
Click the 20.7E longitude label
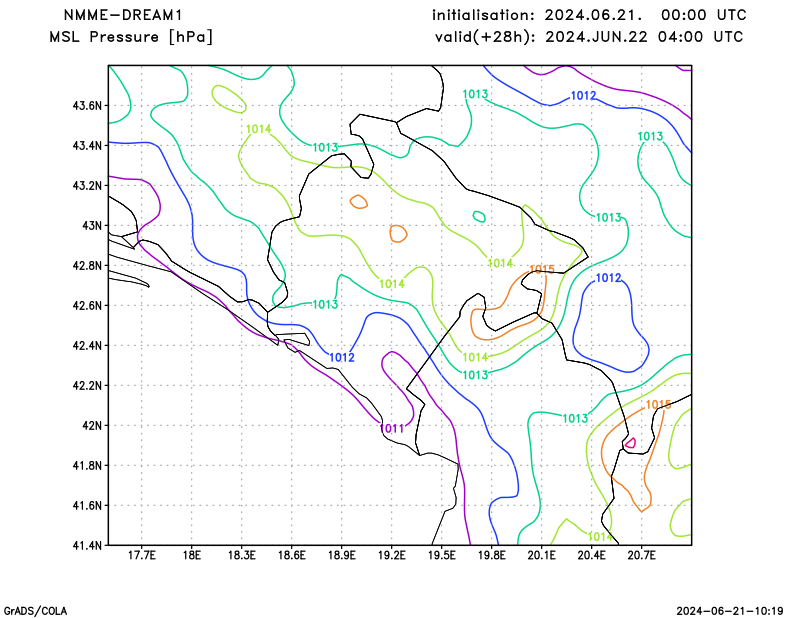(641, 555)
